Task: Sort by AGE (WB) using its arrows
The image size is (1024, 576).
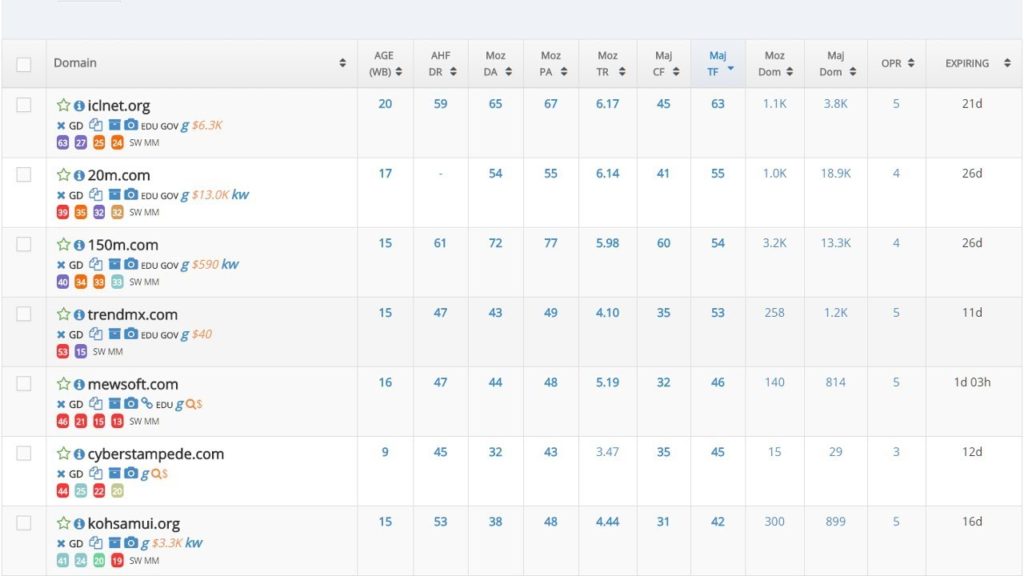Action: coord(398,72)
